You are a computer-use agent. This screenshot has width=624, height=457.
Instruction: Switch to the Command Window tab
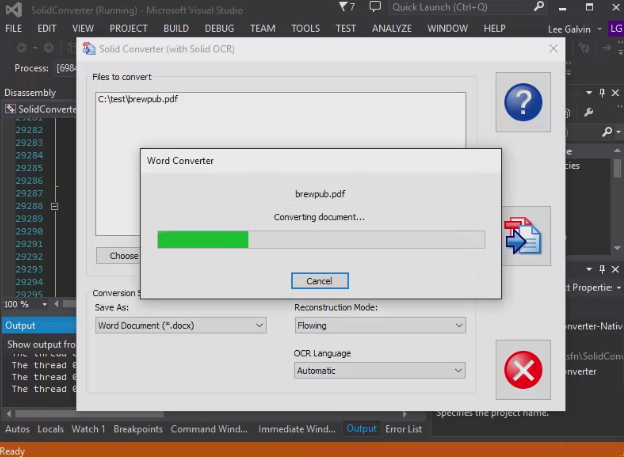(x=209, y=429)
